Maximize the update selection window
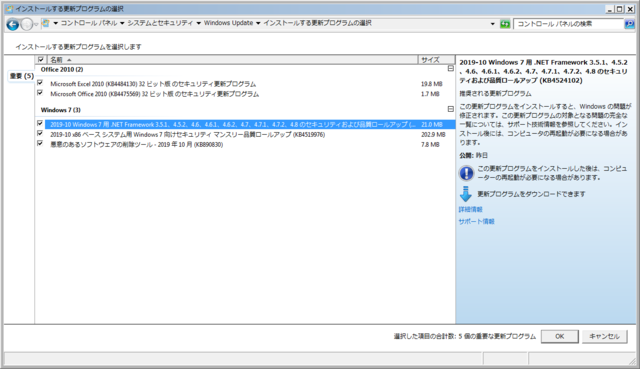 point(620,9)
